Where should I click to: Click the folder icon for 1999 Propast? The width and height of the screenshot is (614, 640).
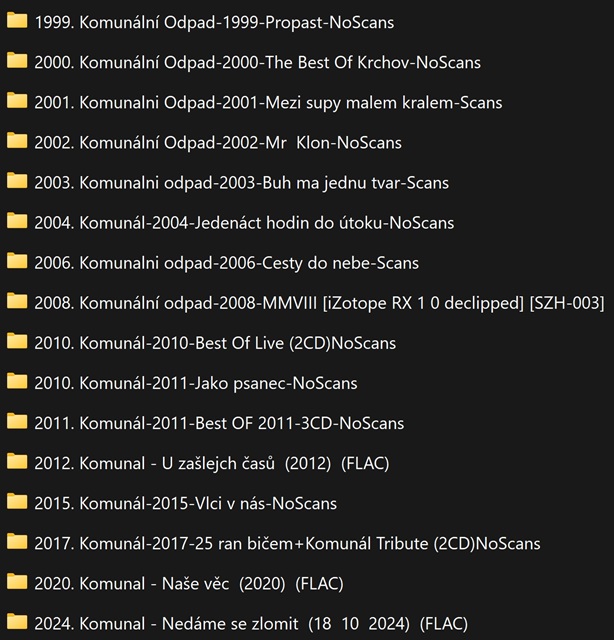(17, 20)
